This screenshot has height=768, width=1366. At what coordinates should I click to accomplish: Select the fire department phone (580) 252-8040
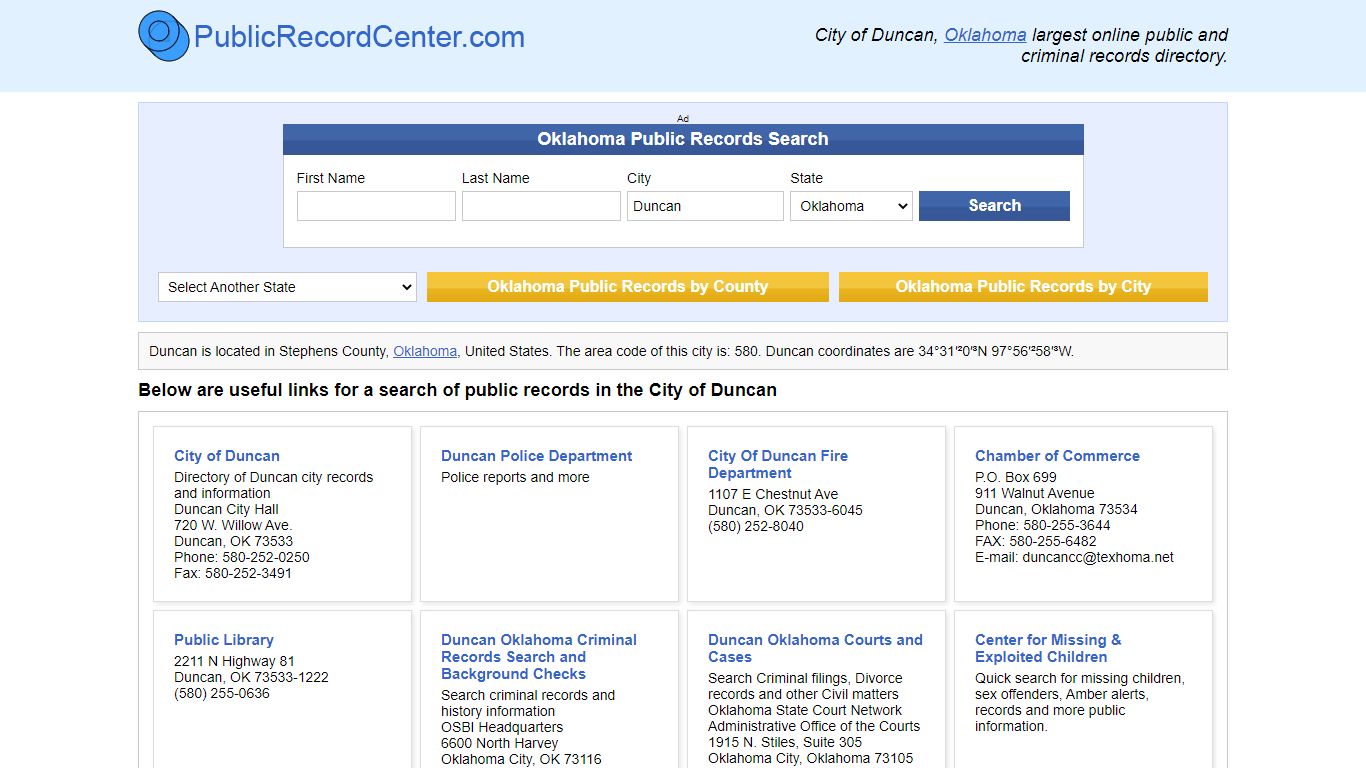coord(756,526)
